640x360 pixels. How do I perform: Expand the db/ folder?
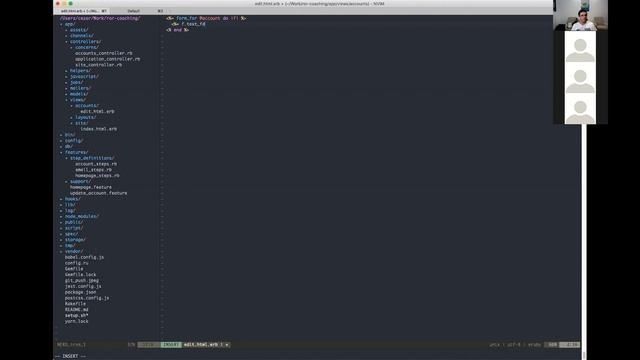[68, 146]
